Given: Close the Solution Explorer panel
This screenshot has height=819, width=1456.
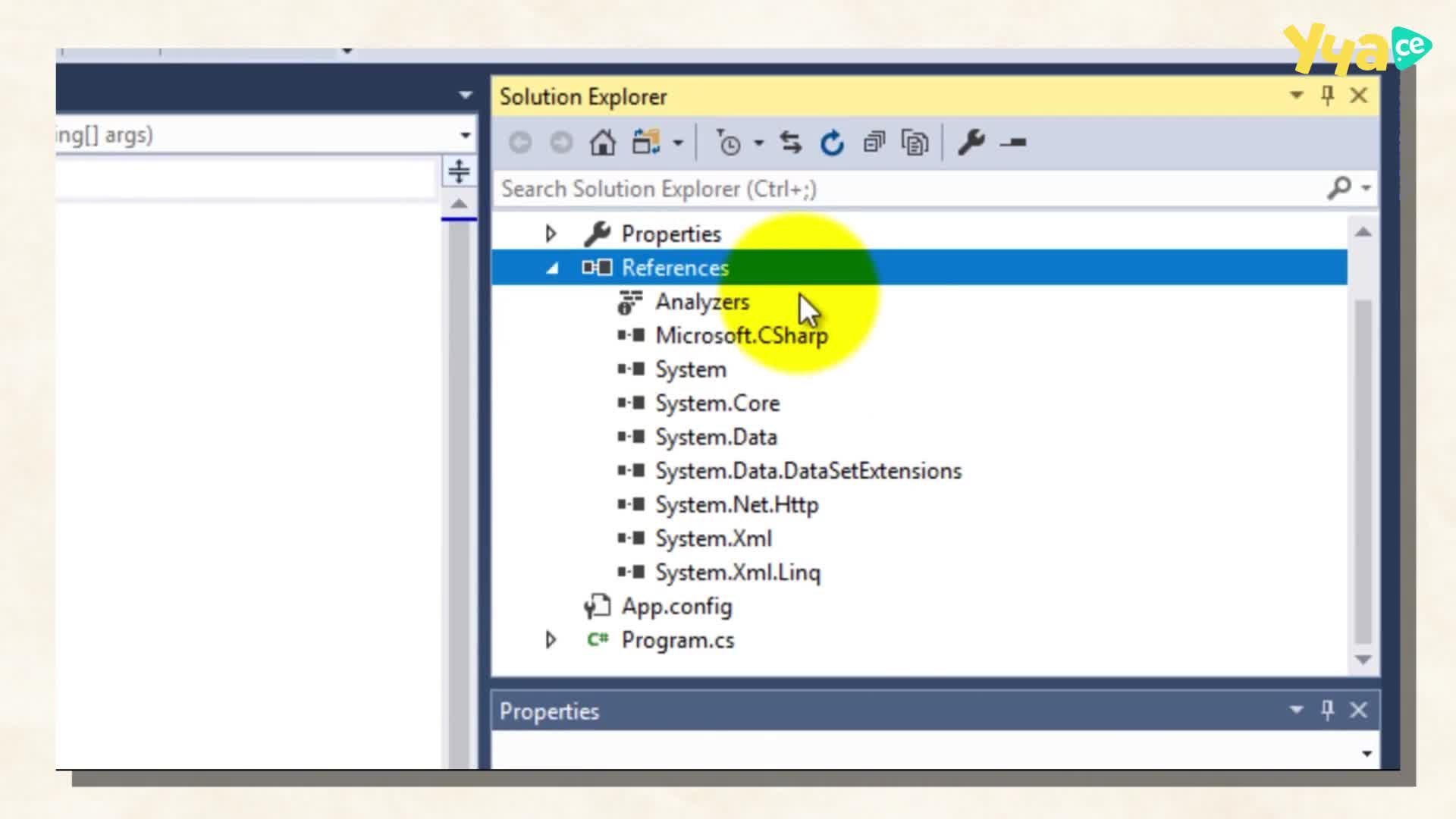Looking at the screenshot, I should point(1359,96).
